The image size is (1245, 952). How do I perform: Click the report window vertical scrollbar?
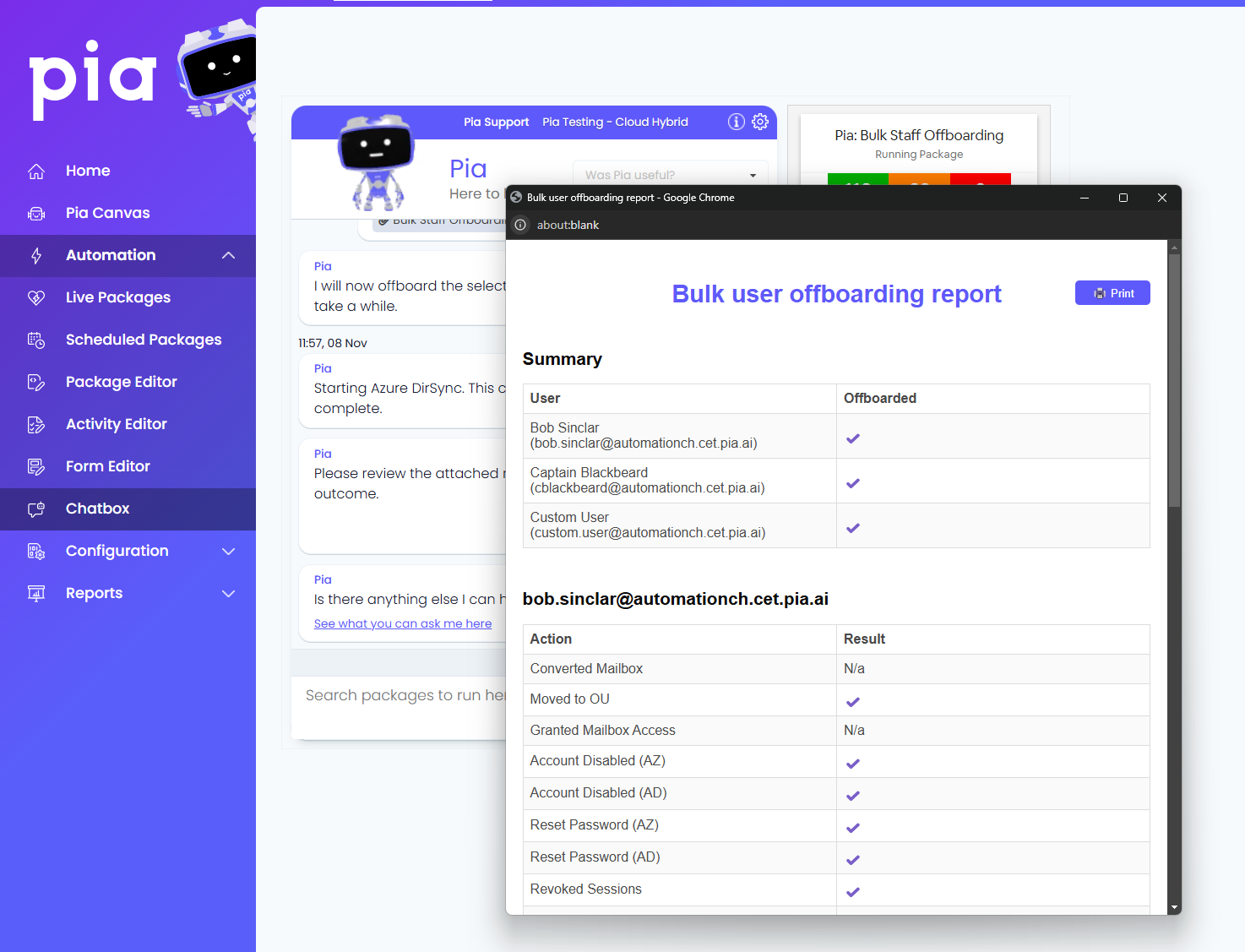point(1174,380)
